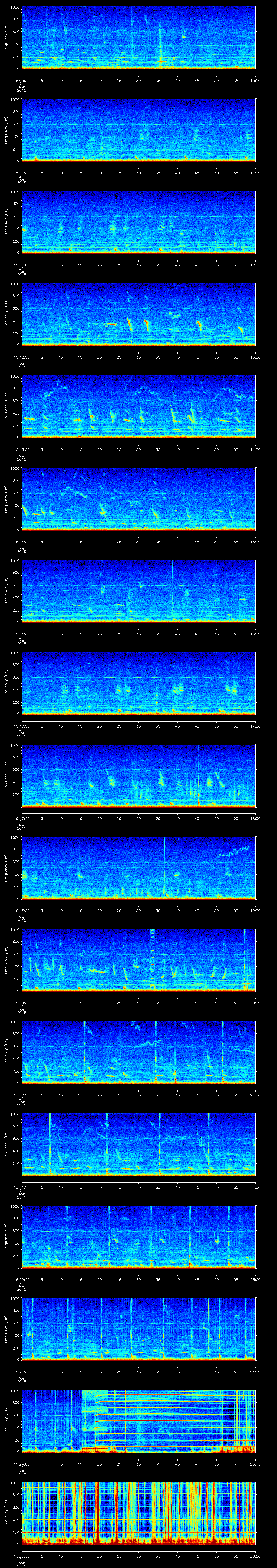The image size is (277, 1568).
Task: Click the 25:00 end time label
Action: point(255,1463)
